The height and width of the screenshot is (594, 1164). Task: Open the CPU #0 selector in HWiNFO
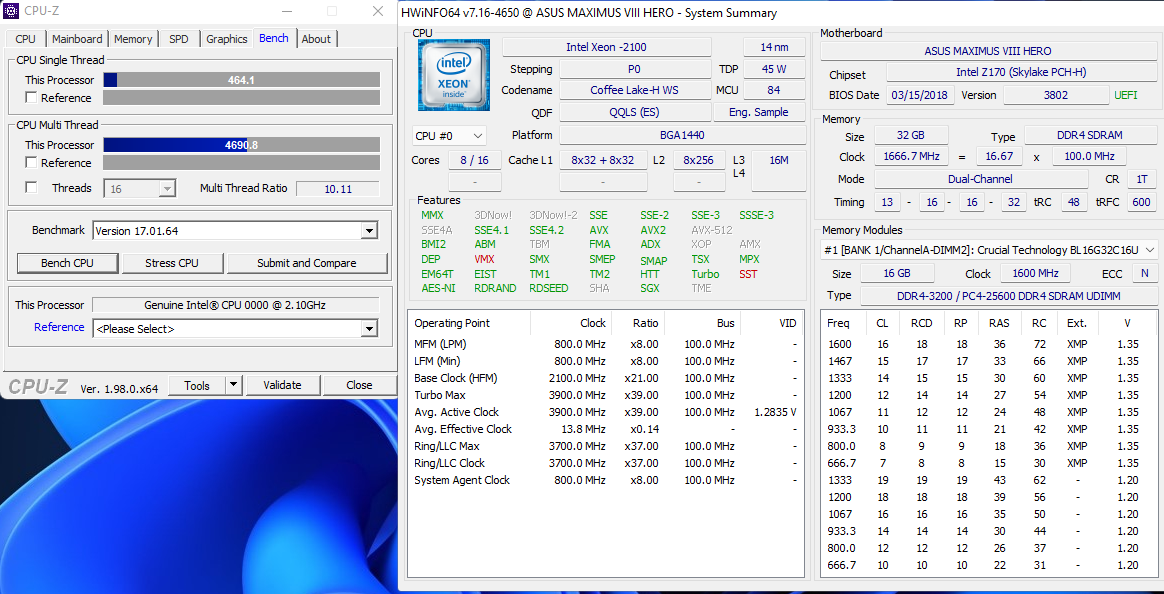[449, 136]
